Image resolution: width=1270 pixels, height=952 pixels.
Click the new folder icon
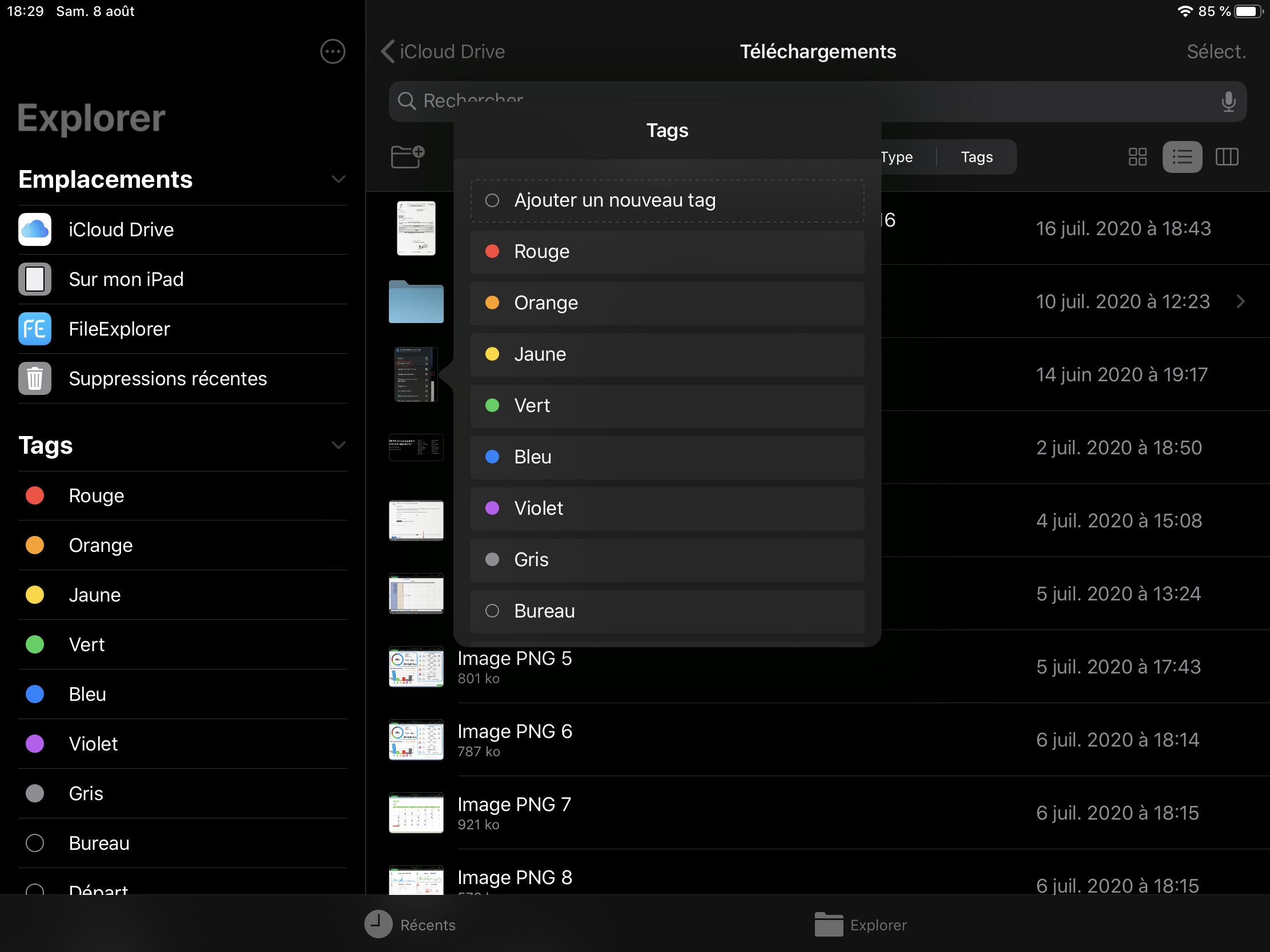click(x=407, y=156)
